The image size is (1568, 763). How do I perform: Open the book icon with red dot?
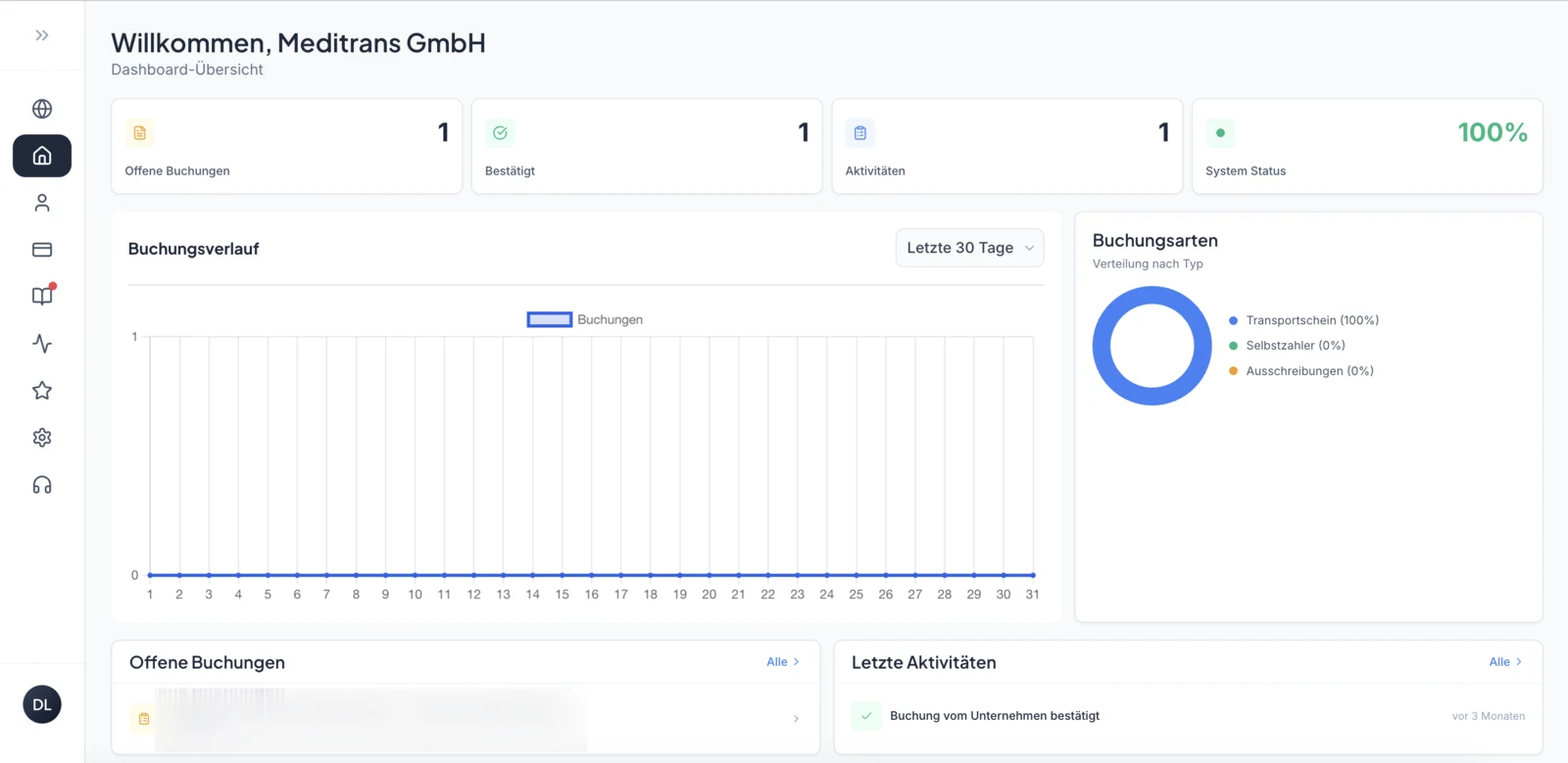point(42,296)
